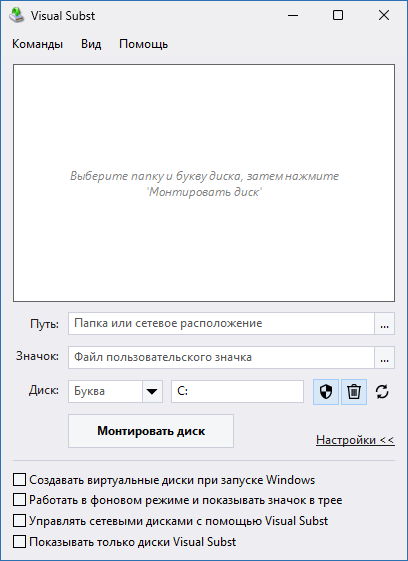The height and width of the screenshot is (561, 408).
Task: Open the Вид menu
Action: [x=91, y=44]
